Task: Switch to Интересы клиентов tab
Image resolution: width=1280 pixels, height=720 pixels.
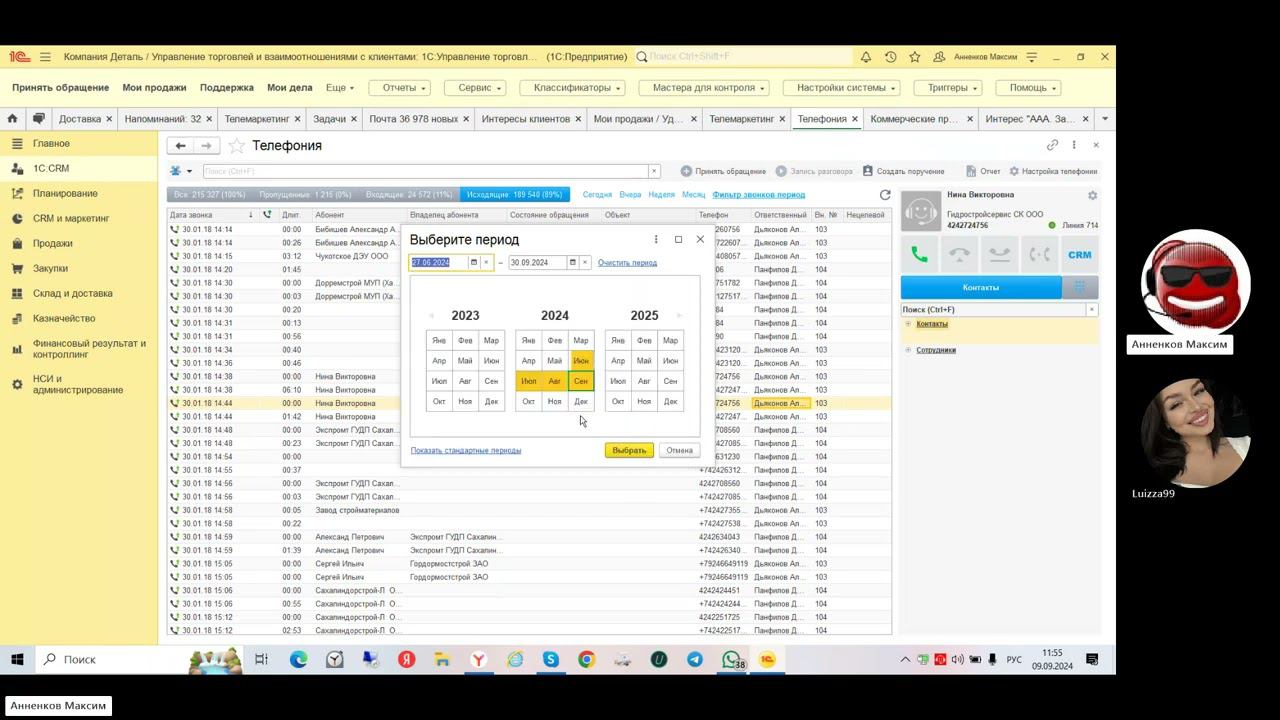Action: coord(526,119)
